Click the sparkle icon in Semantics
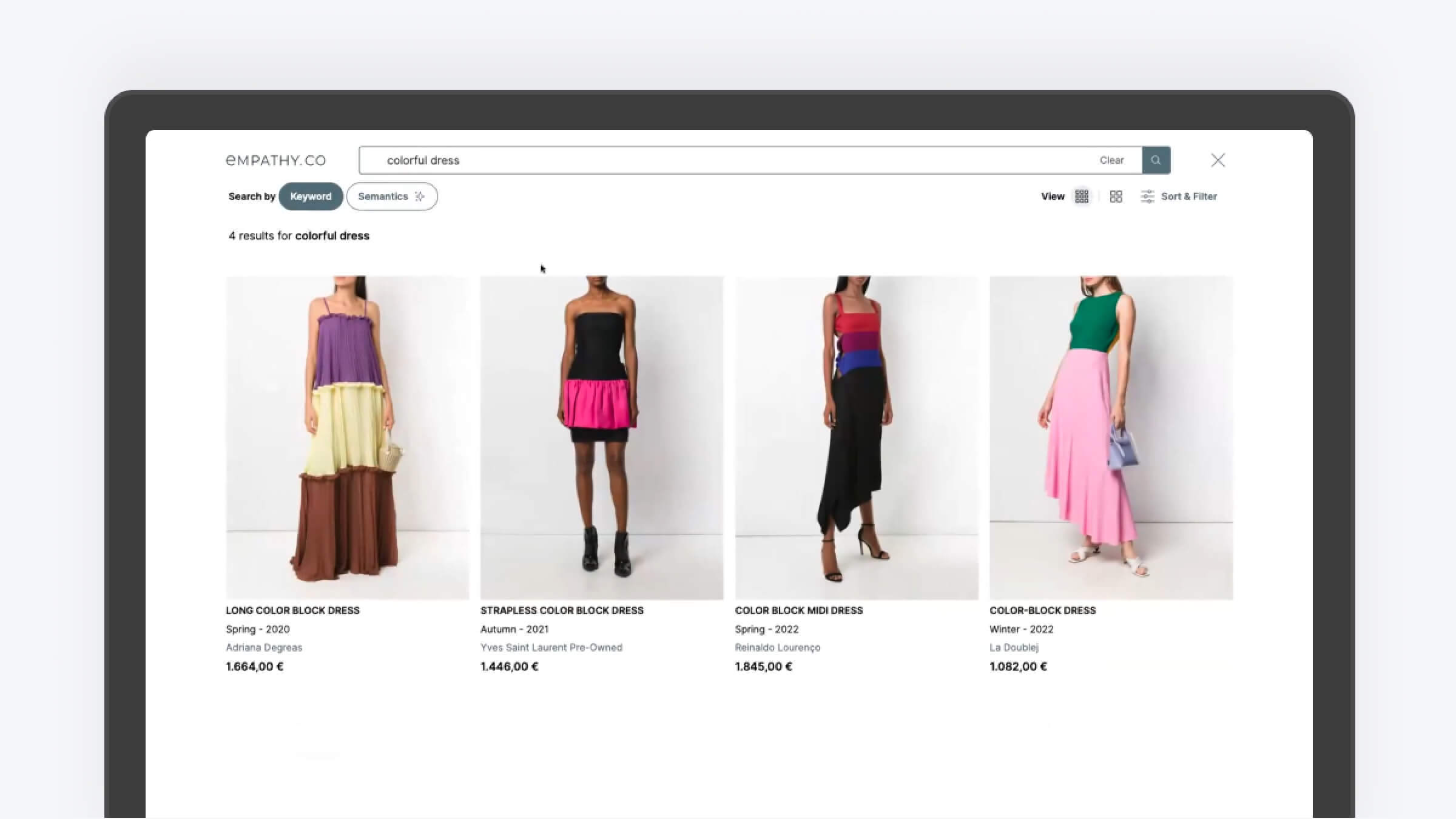The height and width of the screenshot is (819, 1456). [x=420, y=197]
